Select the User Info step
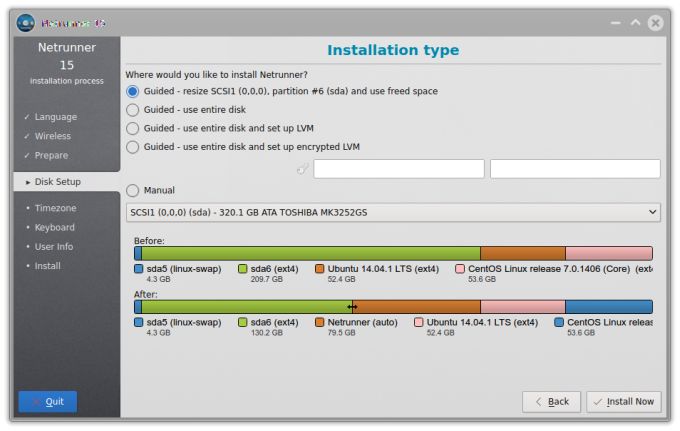Screen dimensions: 680x431 click(54, 247)
